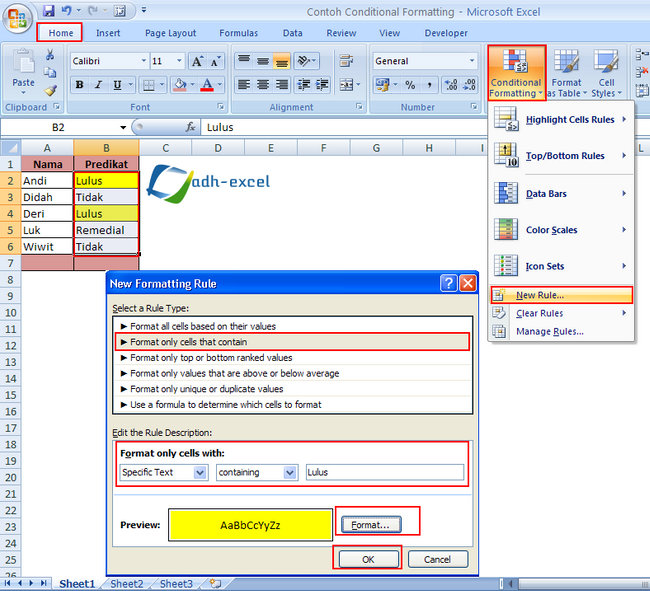
Task: Open the containing condition dropdown
Action: pos(290,472)
